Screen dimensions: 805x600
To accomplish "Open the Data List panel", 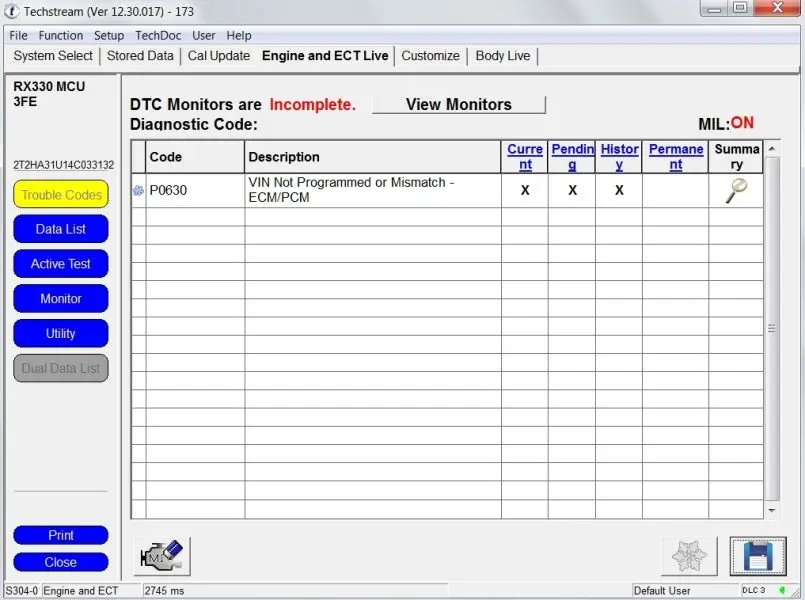I will 61,229.
